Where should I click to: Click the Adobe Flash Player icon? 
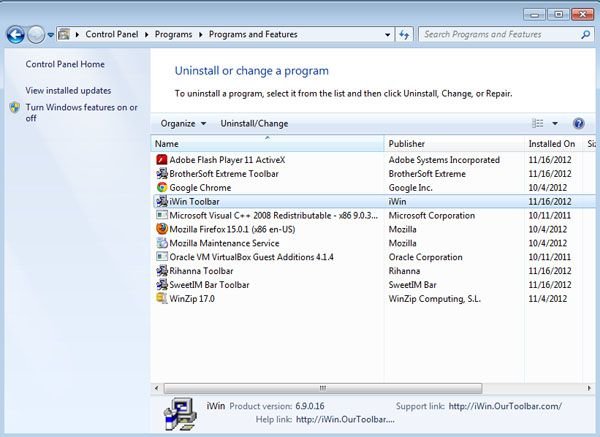[x=162, y=160]
